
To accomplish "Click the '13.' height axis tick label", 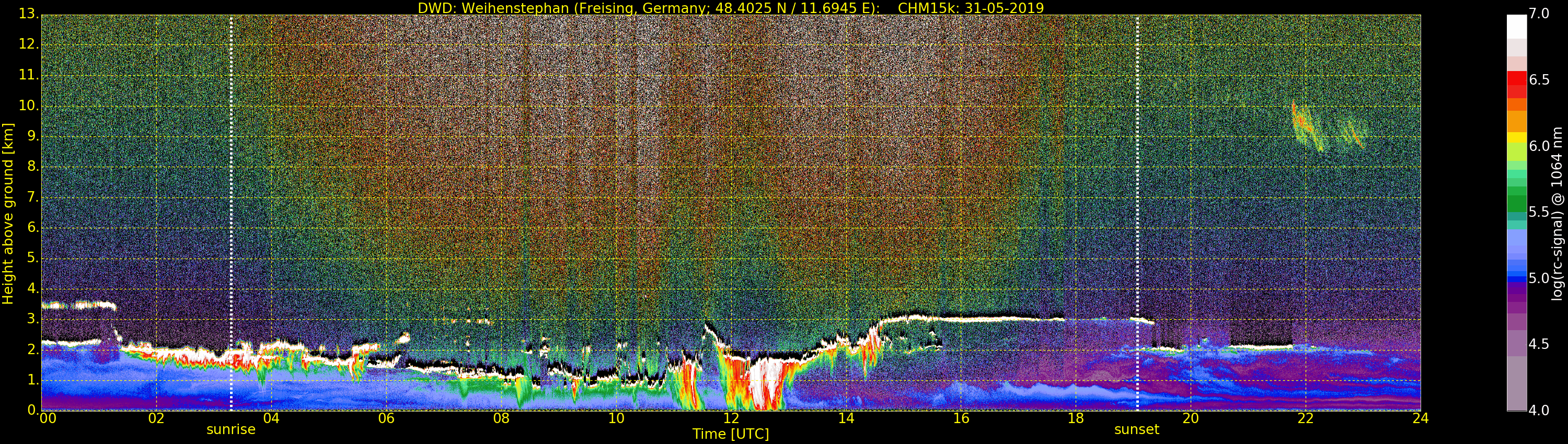I will pyautogui.click(x=29, y=14).
